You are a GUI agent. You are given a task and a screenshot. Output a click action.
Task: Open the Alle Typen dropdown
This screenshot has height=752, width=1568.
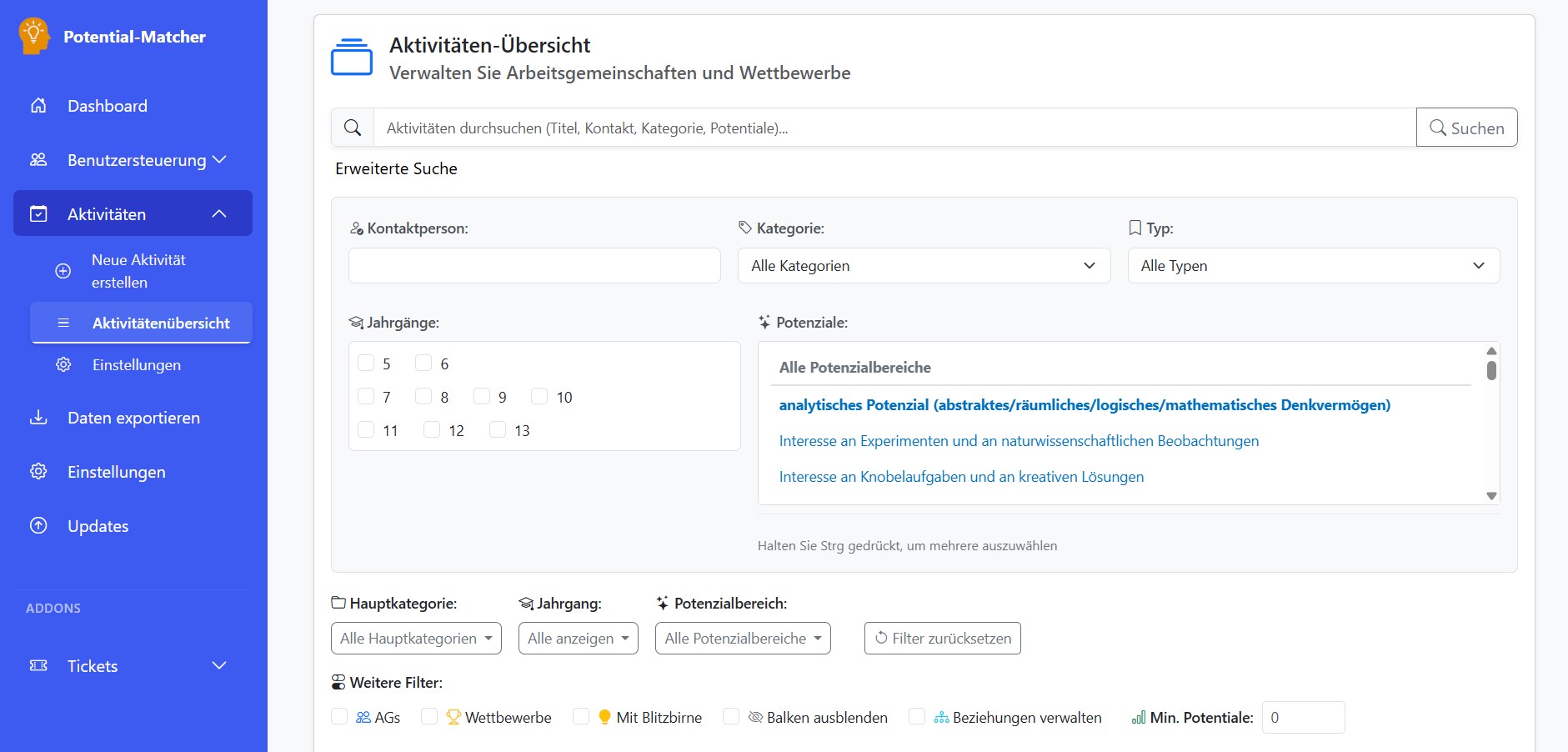tap(1312, 265)
